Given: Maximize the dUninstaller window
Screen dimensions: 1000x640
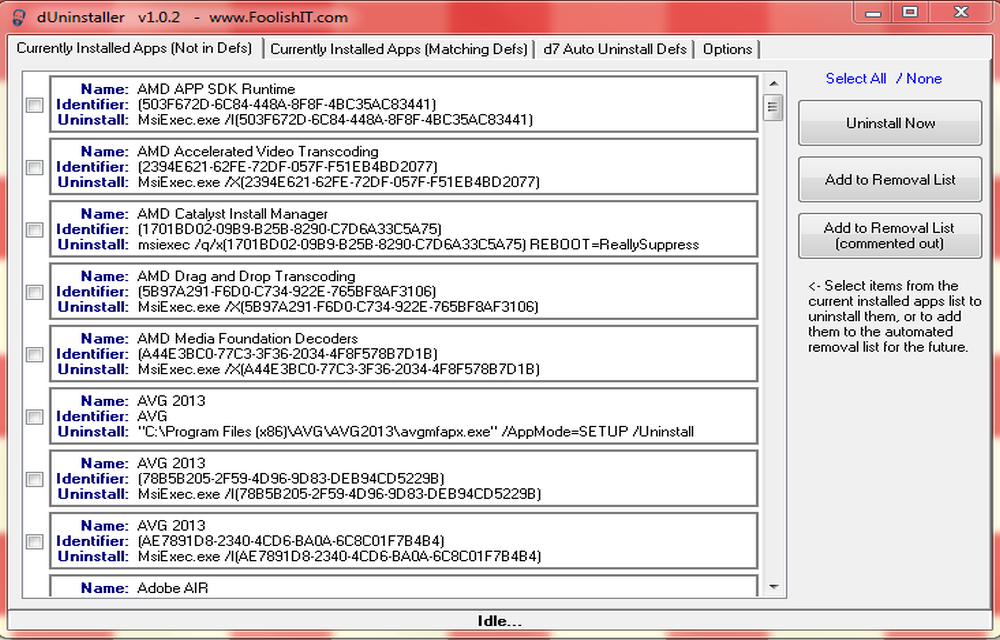Looking at the screenshot, I should click(x=911, y=13).
